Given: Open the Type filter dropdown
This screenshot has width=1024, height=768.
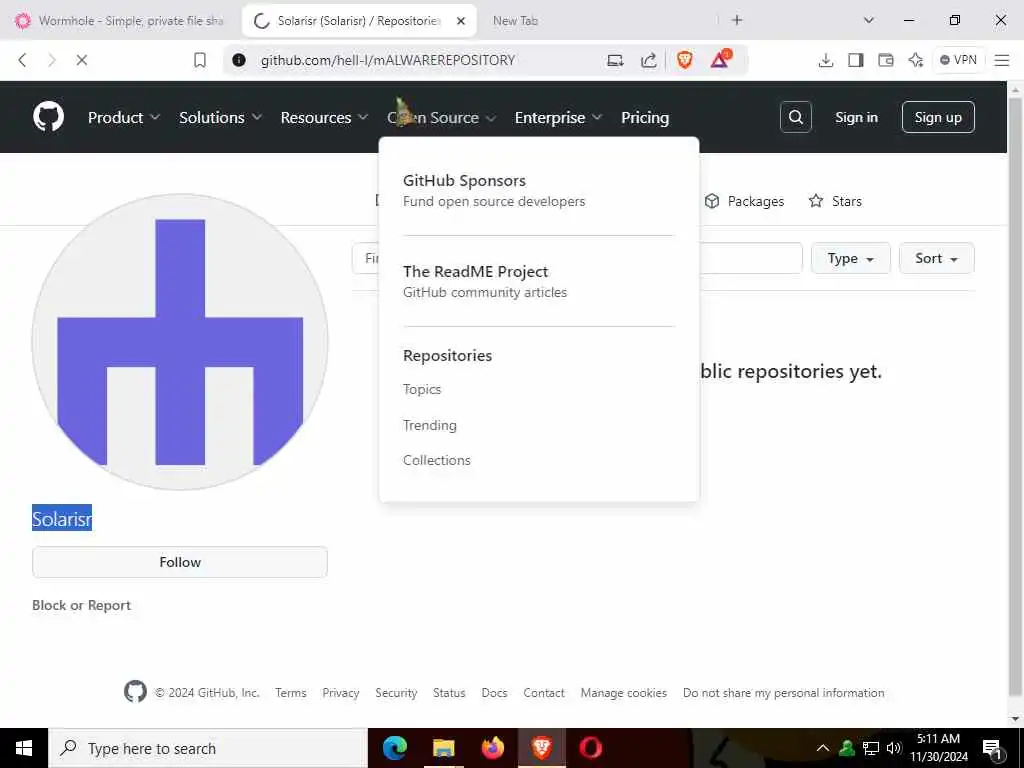Looking at the screenshot, I should (850, 258).
